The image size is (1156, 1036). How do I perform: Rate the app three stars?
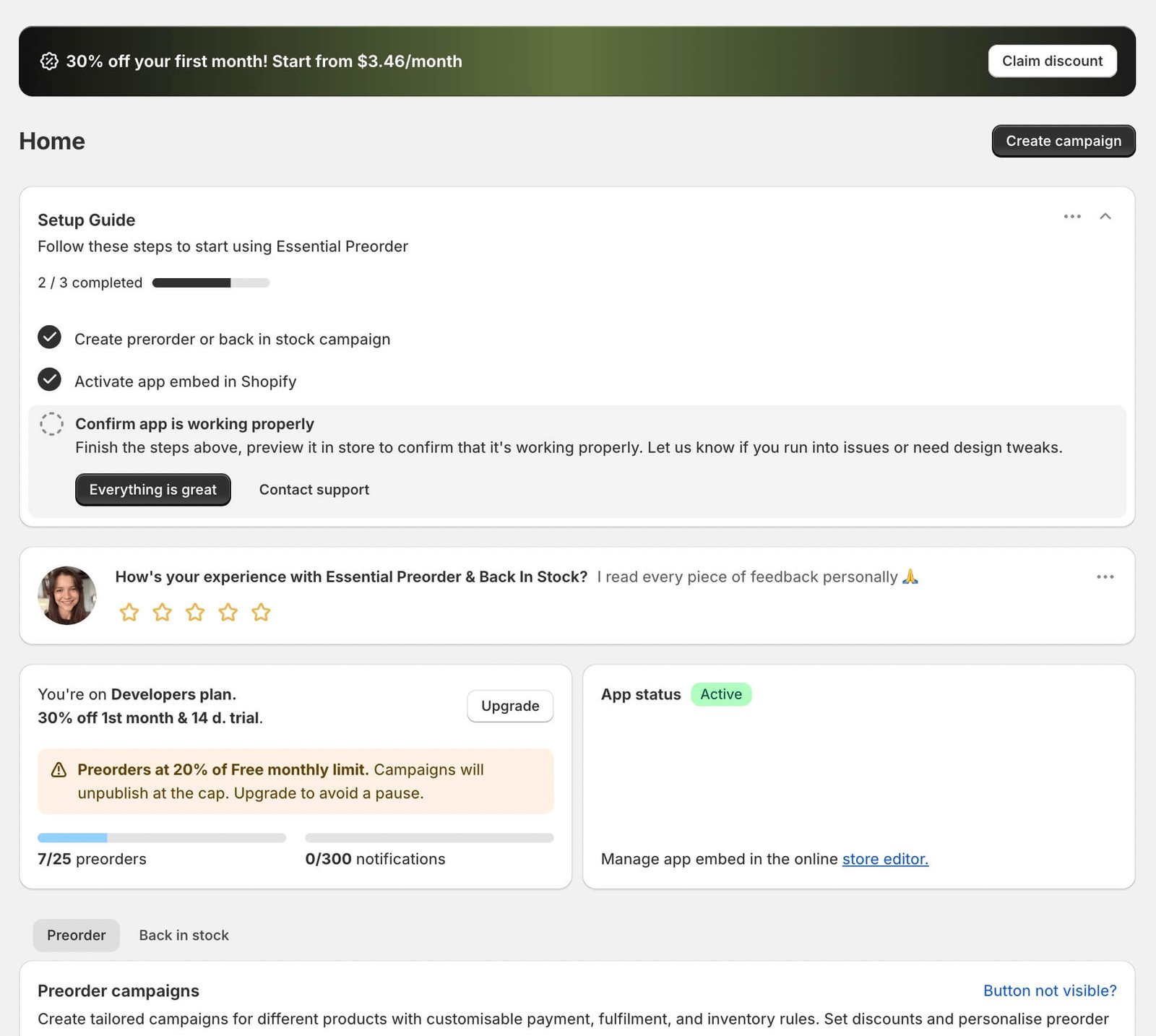point(195,613)
